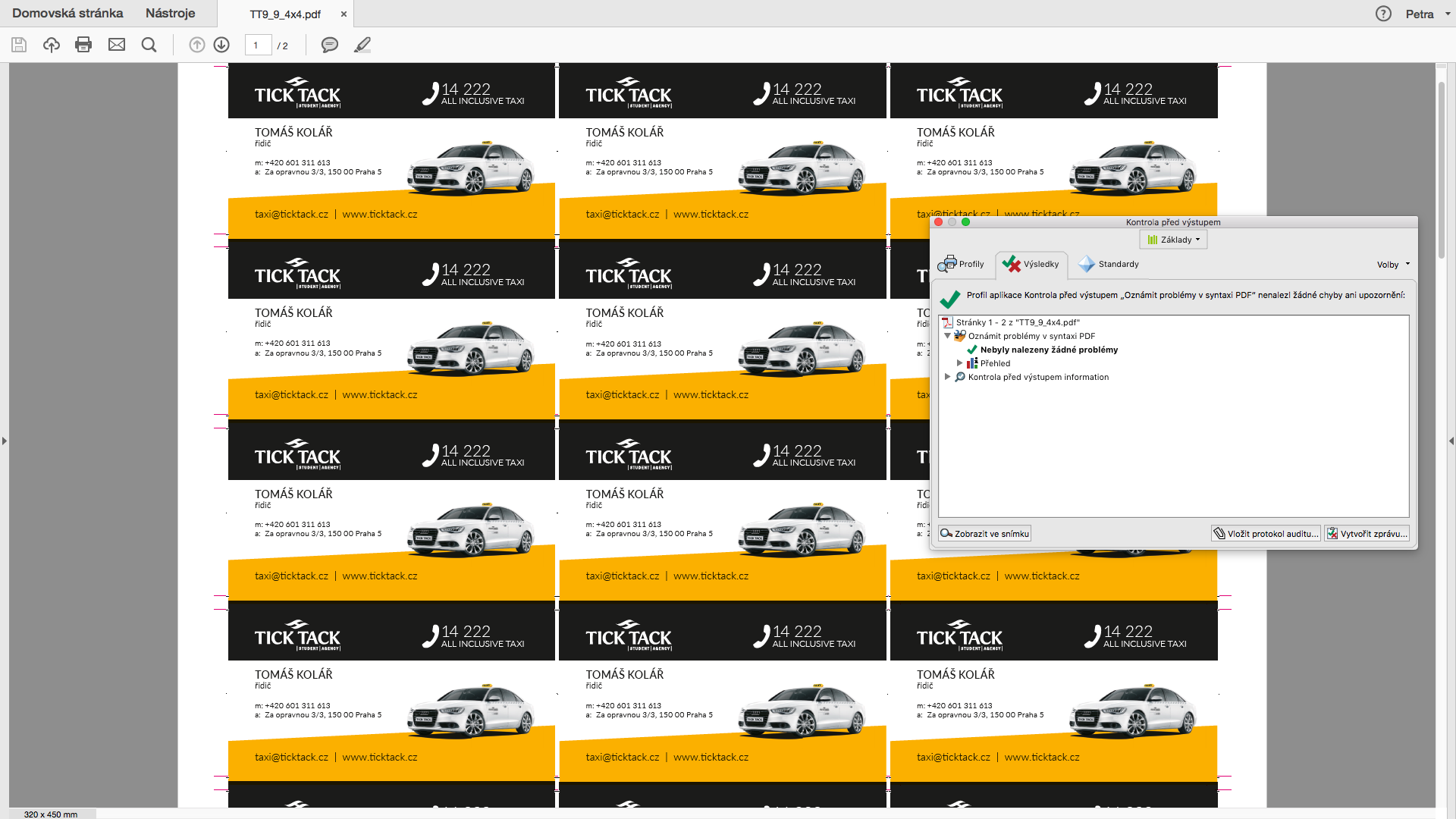Click the Profily tab
This screenshot has height=819, width=1456.
point(963,263)
